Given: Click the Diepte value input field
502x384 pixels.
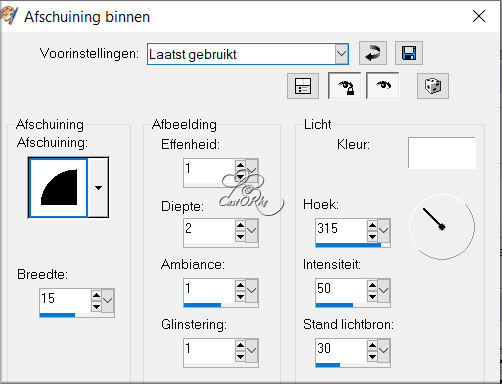Looking at the screenshot, I should click(209, 230).
